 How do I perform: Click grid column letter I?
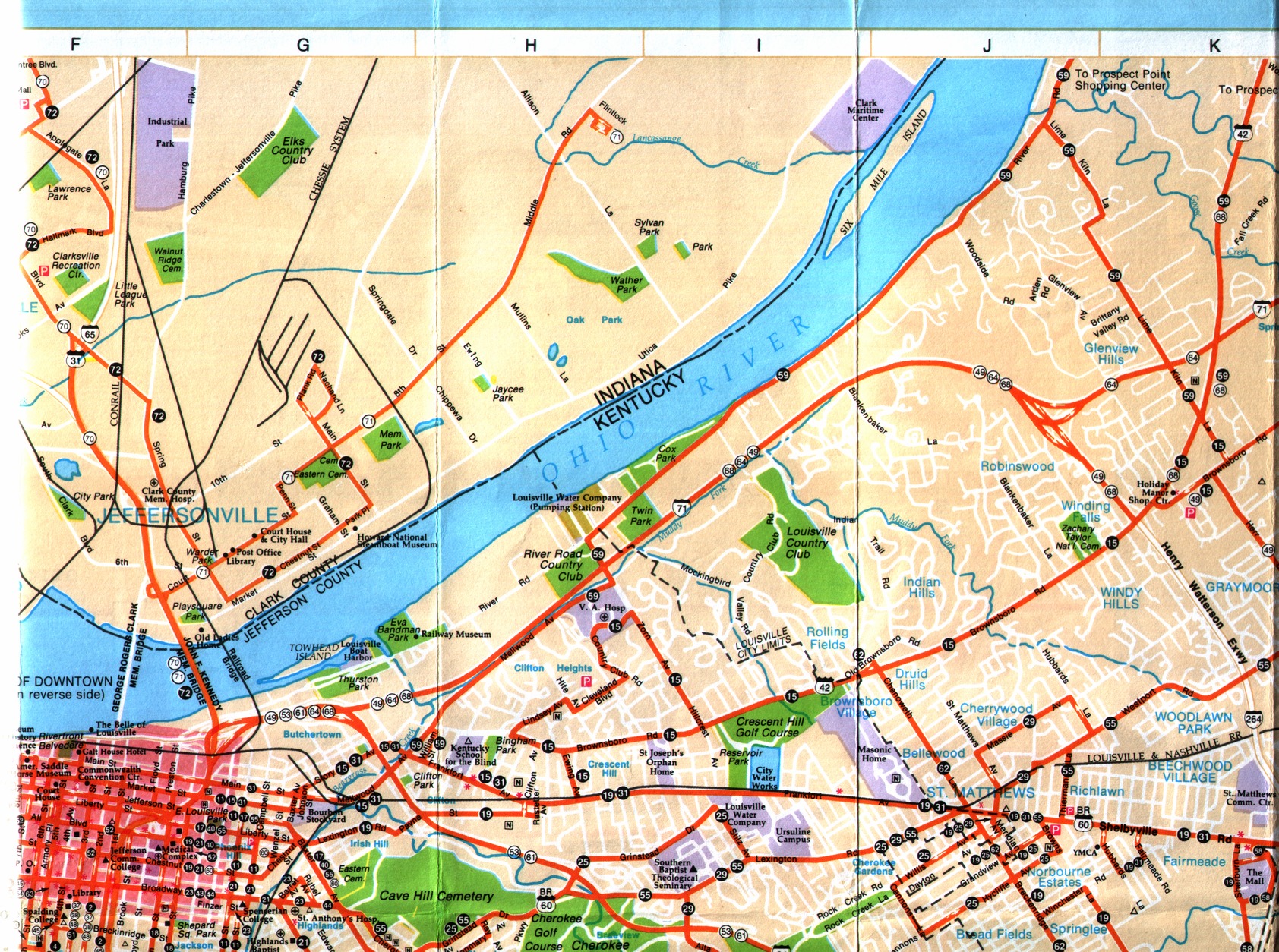coord(758,45)
